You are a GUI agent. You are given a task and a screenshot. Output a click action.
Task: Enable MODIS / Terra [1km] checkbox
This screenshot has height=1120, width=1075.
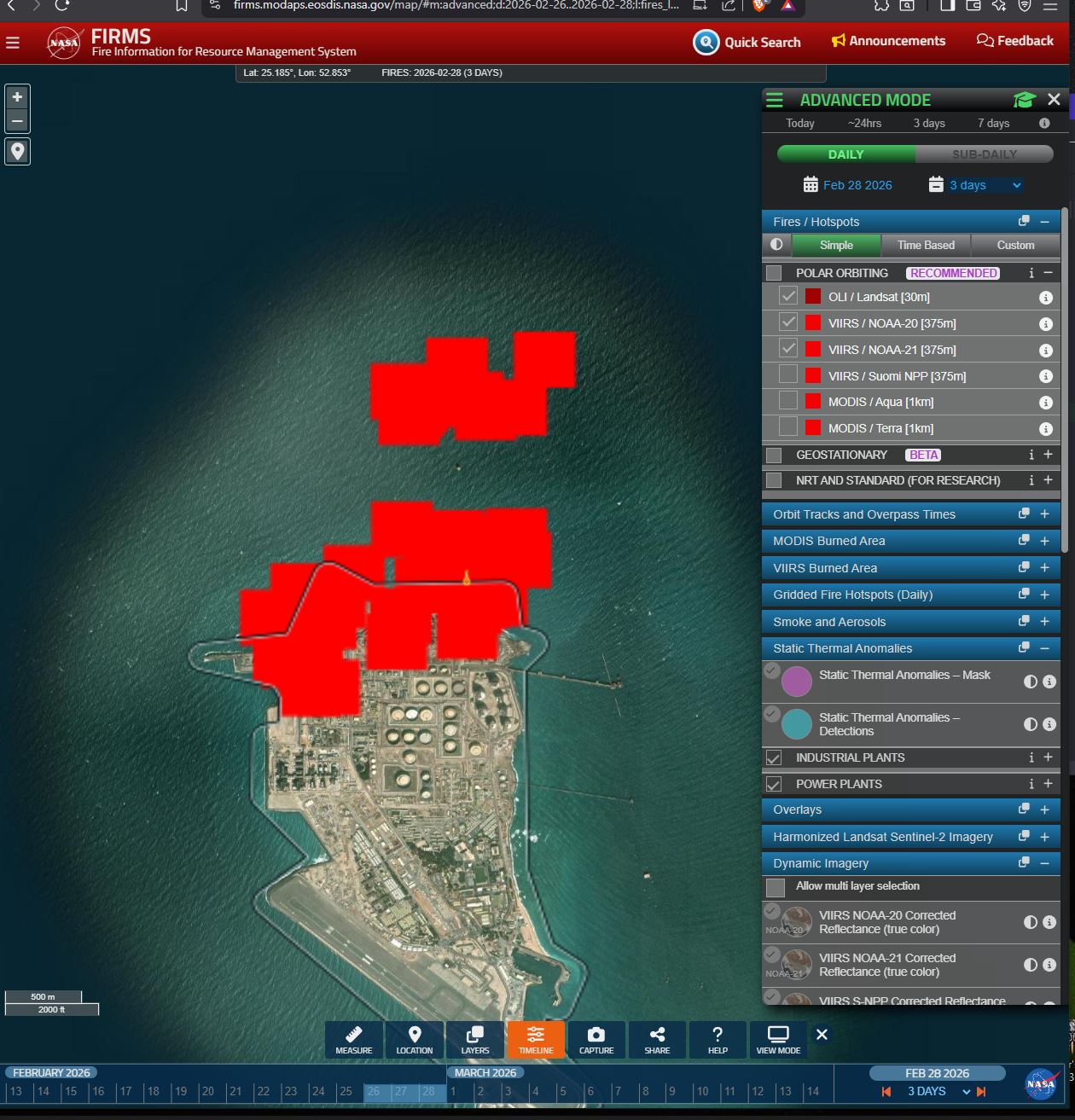(788, 427)
